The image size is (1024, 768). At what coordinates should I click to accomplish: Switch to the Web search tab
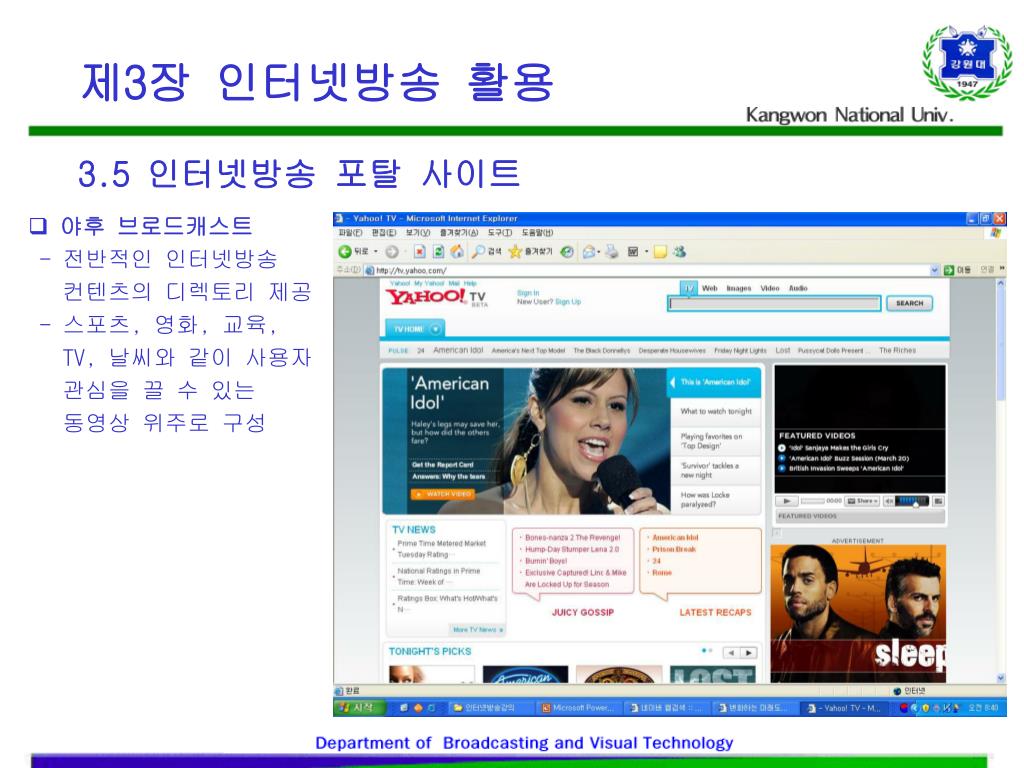[x=709, y=288]
